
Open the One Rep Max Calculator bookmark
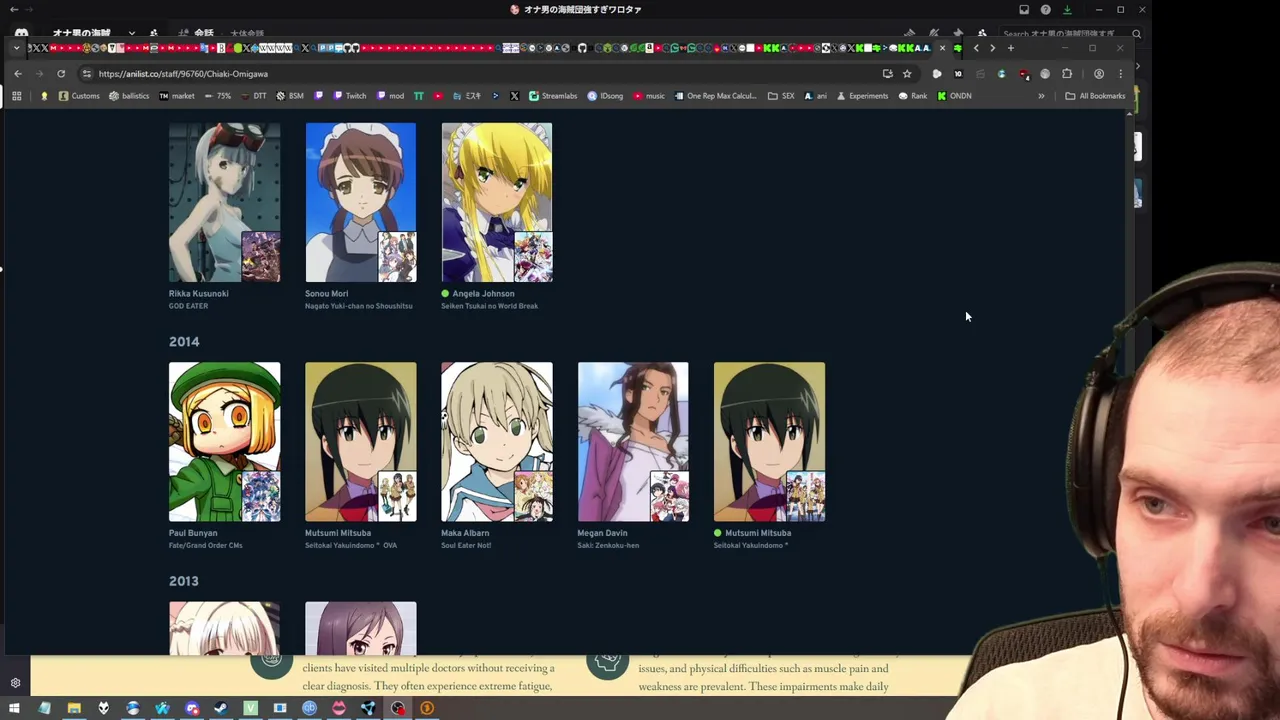coord(715,96)
